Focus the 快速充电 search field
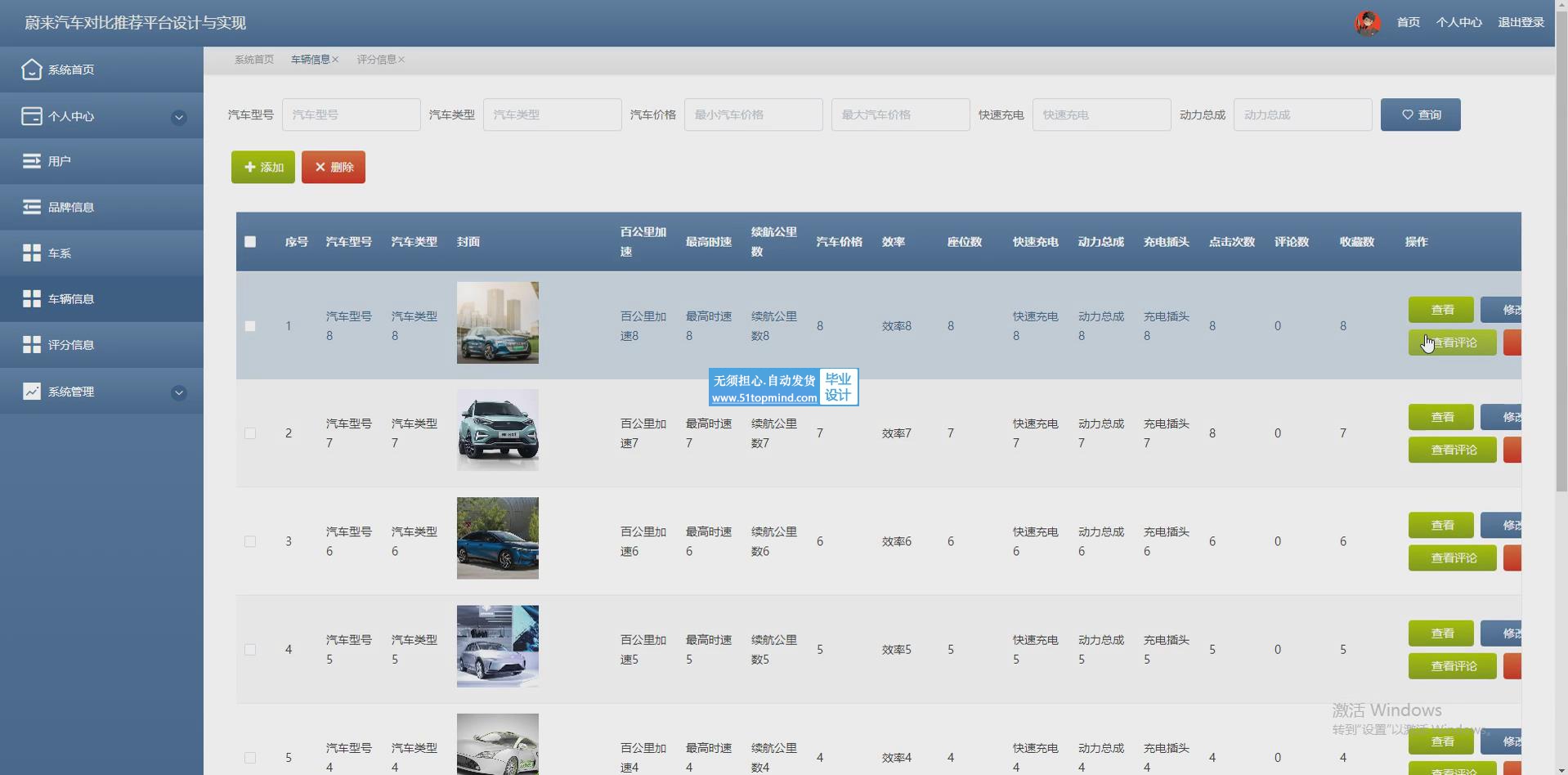This screenshot has height=775, width=1568. 1102,114
